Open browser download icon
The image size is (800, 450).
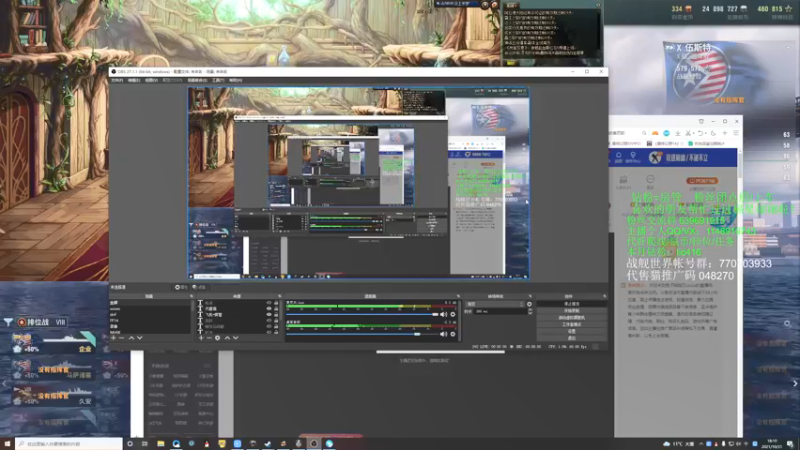pos(678,133)
